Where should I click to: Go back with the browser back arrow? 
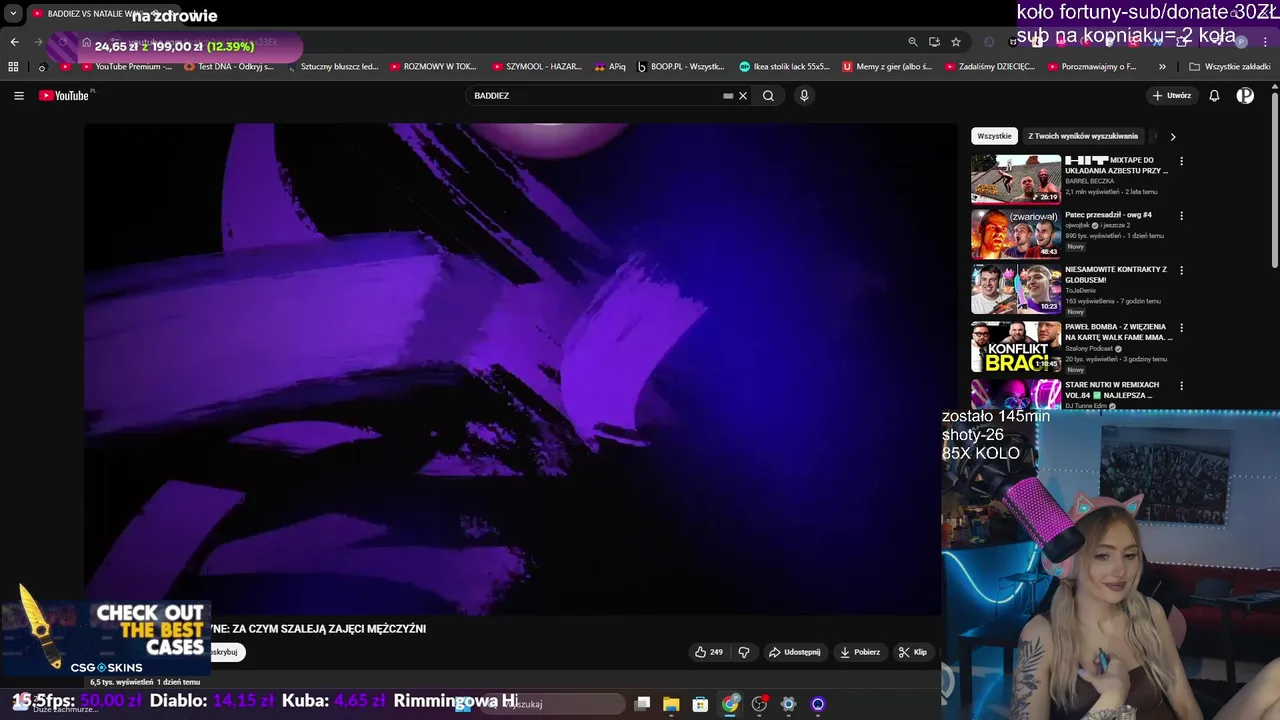[x=14, y=42]
